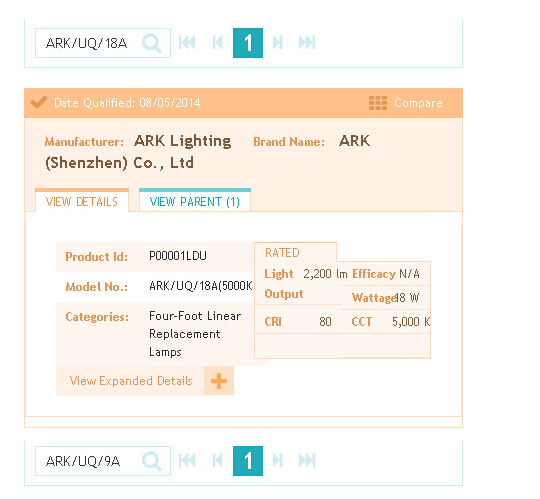Go to first page in top pager
540x499 pixels.
[187, 43]
